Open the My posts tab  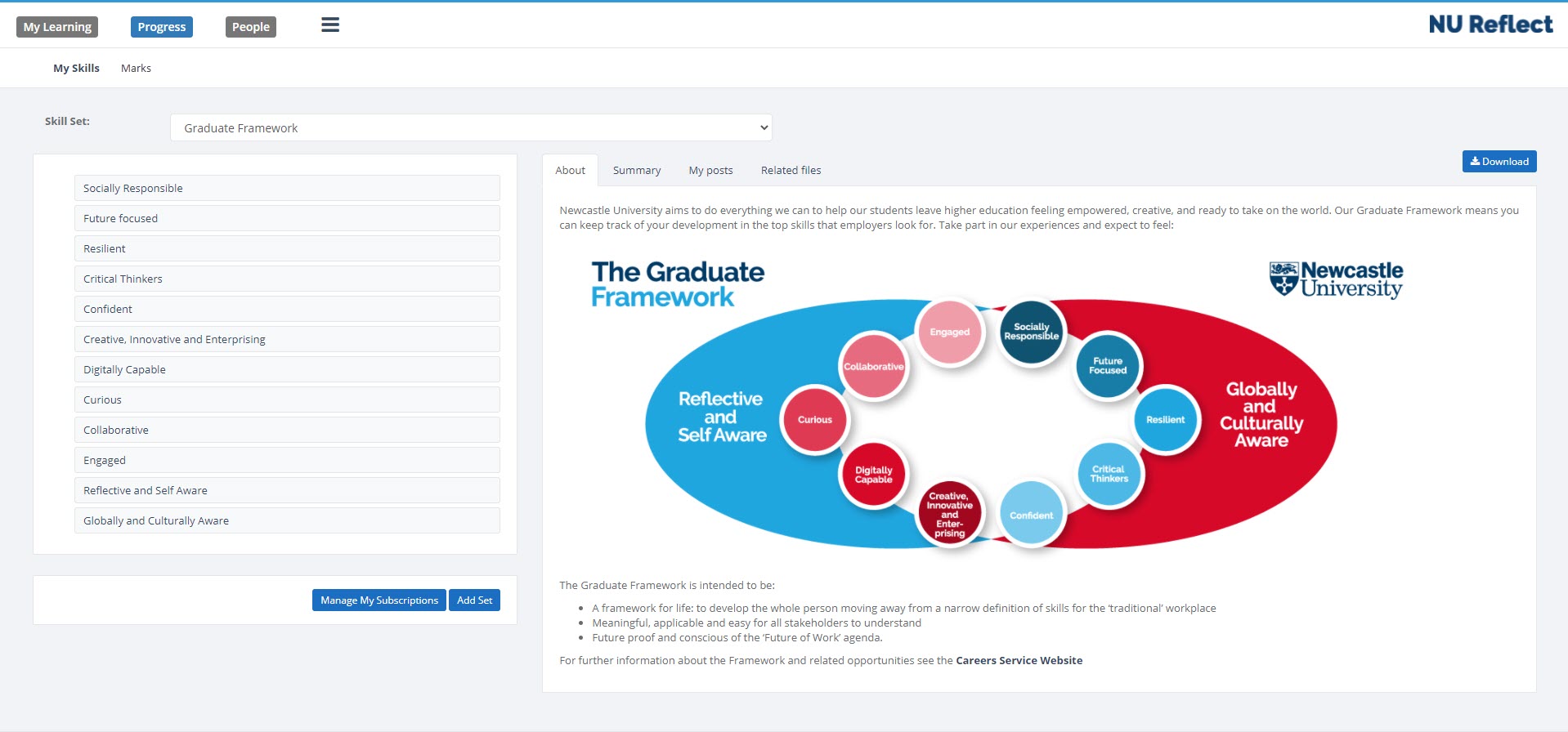[x=710, y=170]
